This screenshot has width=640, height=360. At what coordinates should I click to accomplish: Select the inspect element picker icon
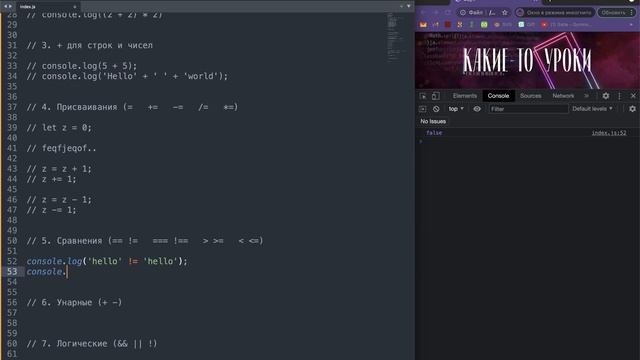[423, 96]
